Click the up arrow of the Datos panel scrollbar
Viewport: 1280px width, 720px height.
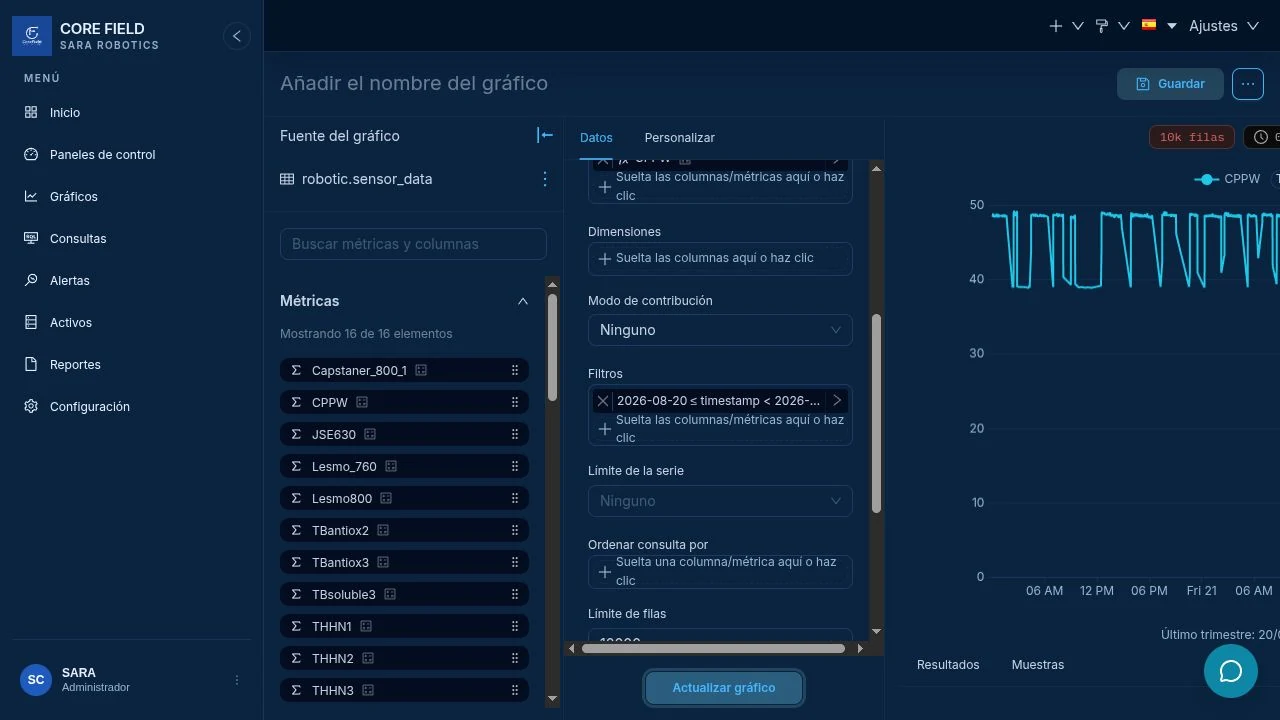pyautogui.click(x=877, y=168)
